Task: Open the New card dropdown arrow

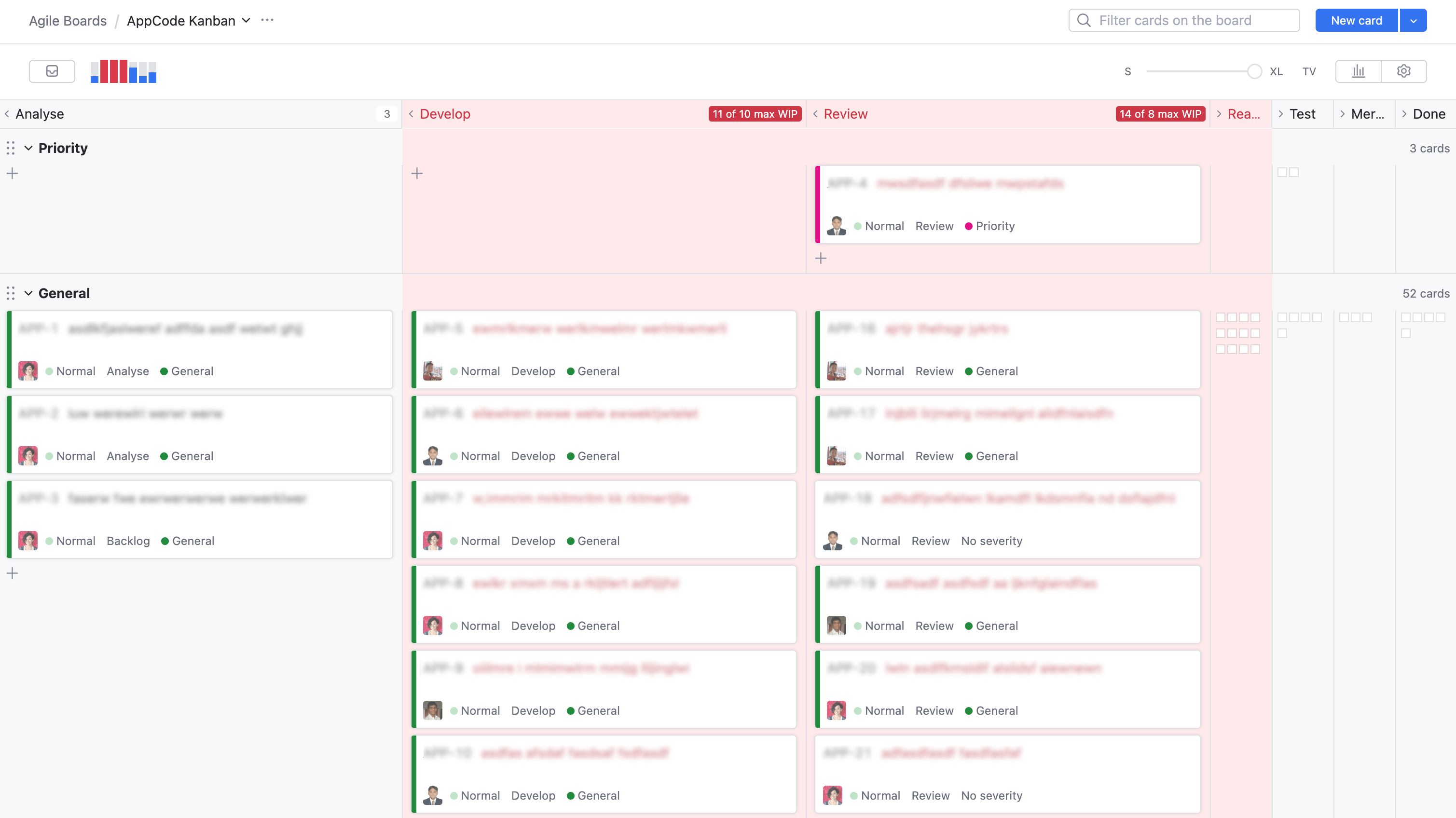Action: point(1413,20)
